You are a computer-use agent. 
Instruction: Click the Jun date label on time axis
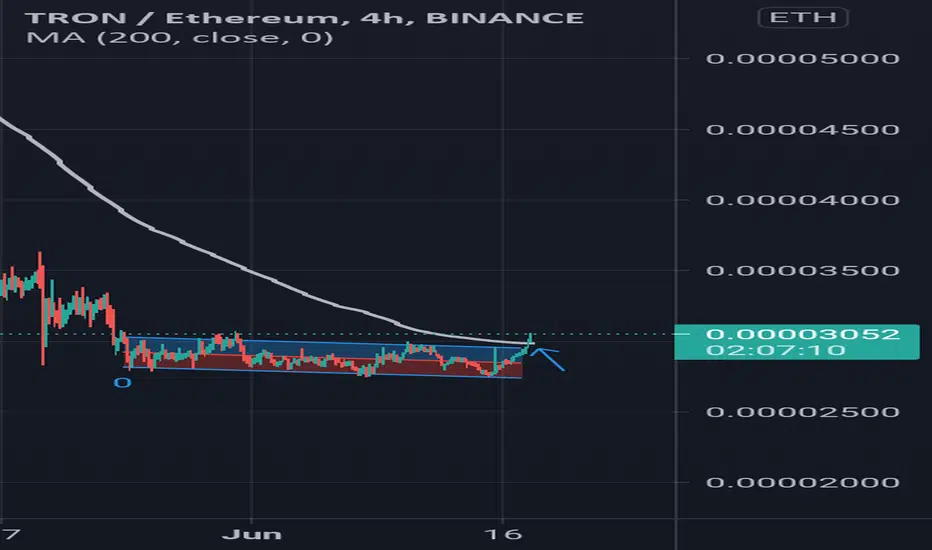[x=251, y=534]
